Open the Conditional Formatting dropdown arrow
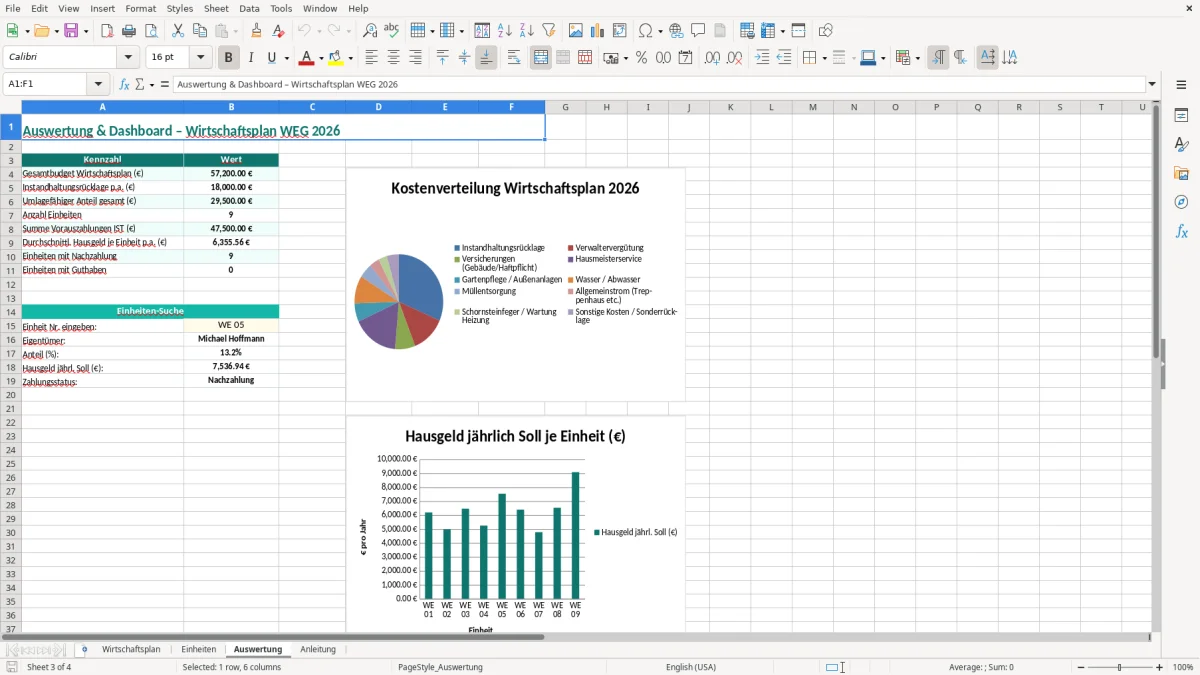Viewport: 1200px width, 675px height. tap(917, 58)
